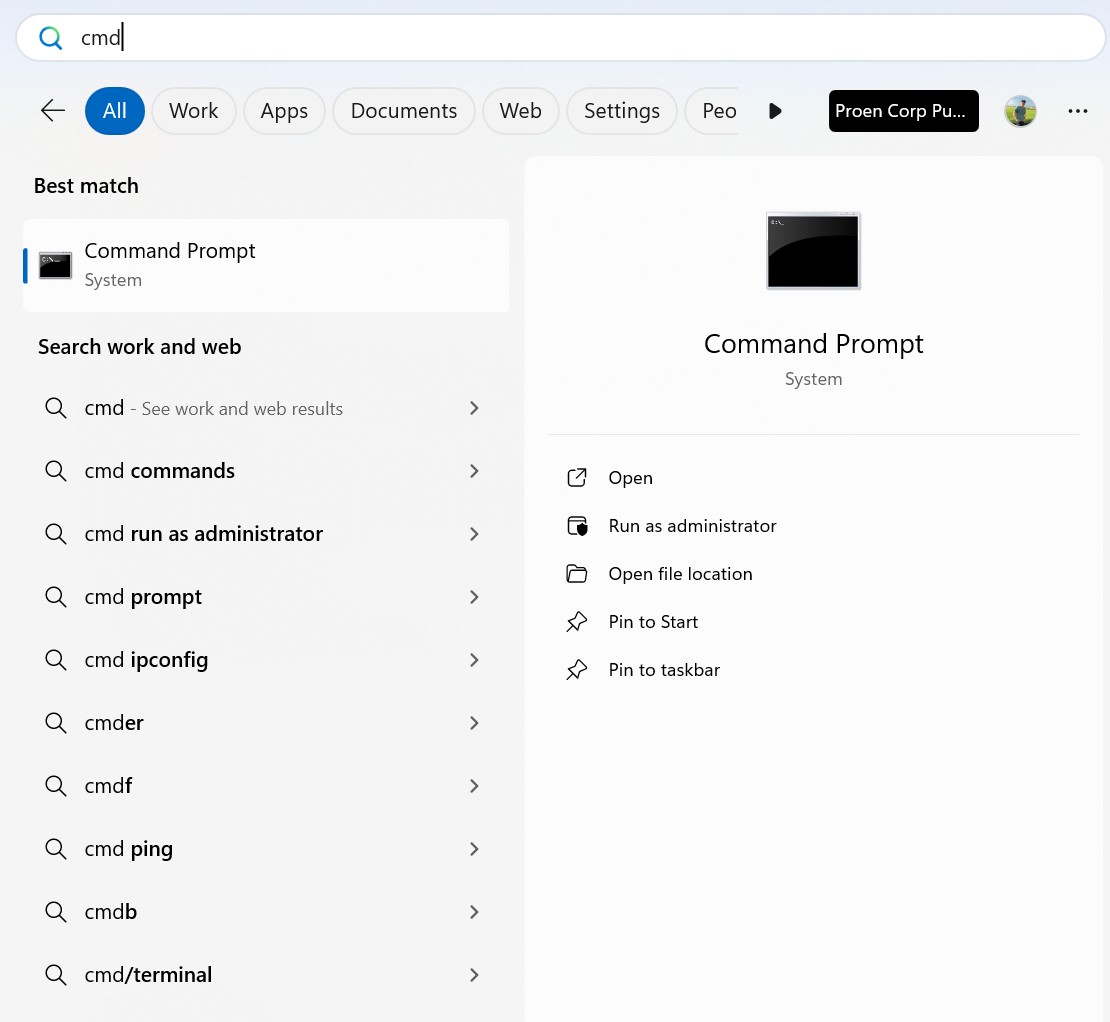Click the chevron to show hidden filter tabs
The height and width of the screenshot is (1022, 1110).
[775, 111]
